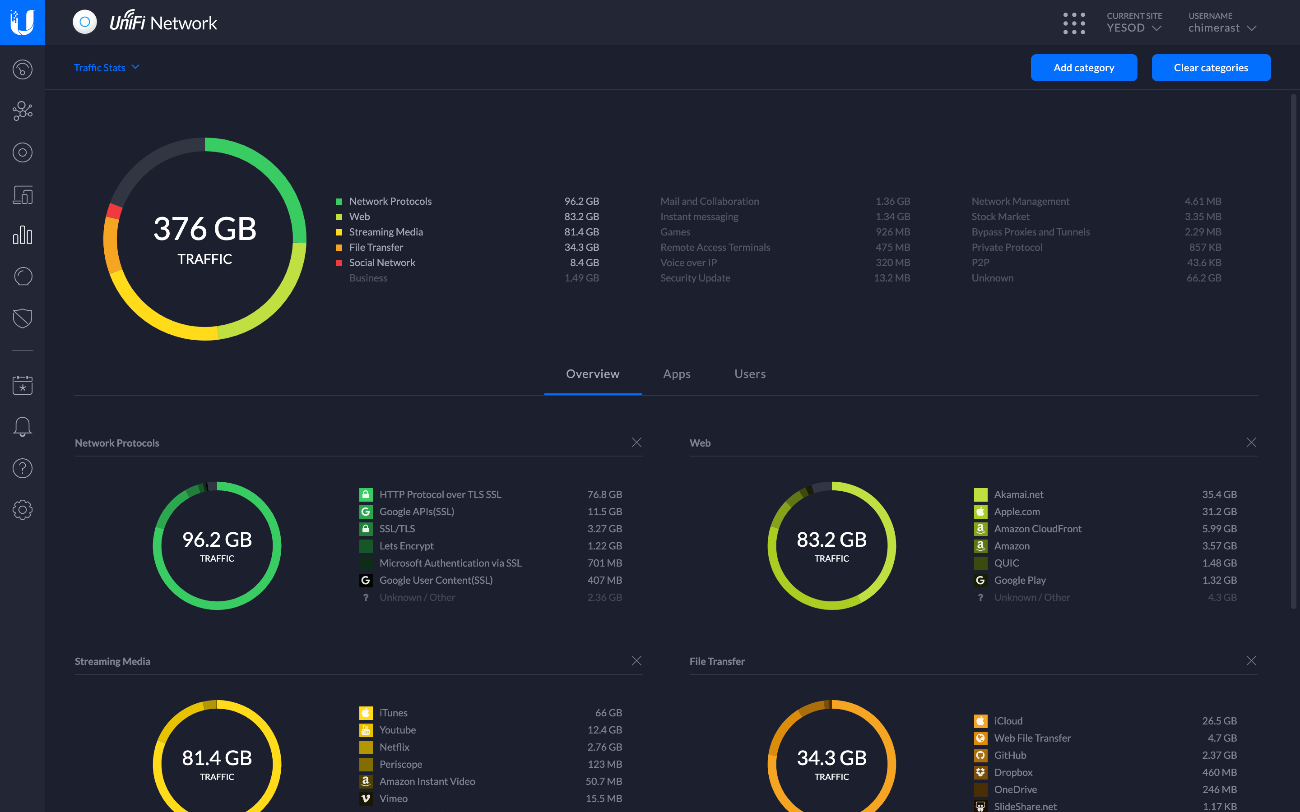
Task: Close the Network Protocols panel
Action: pyautogui.click(x=637, y=442)
